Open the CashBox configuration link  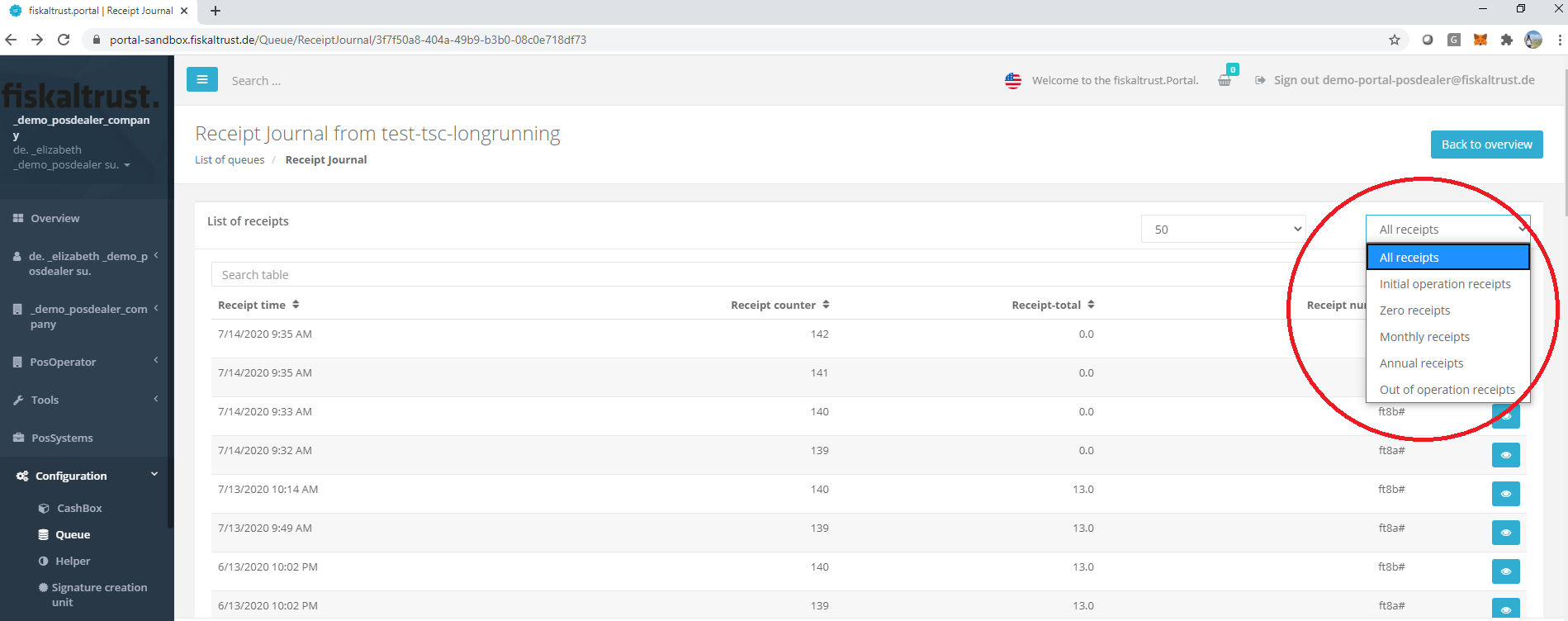click(79, 508)
